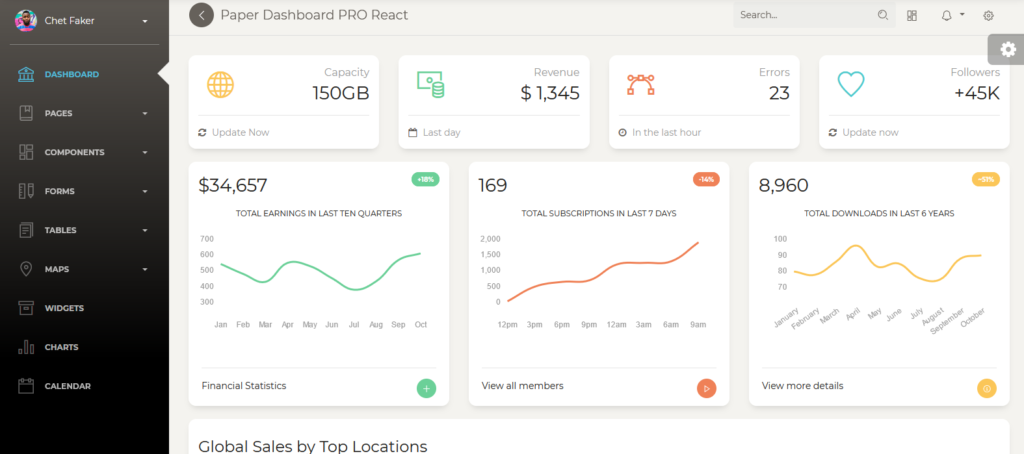Click yellow info button beside View more details
The height and width of the screenshot is (454, 1024).
tap(987, 389)
